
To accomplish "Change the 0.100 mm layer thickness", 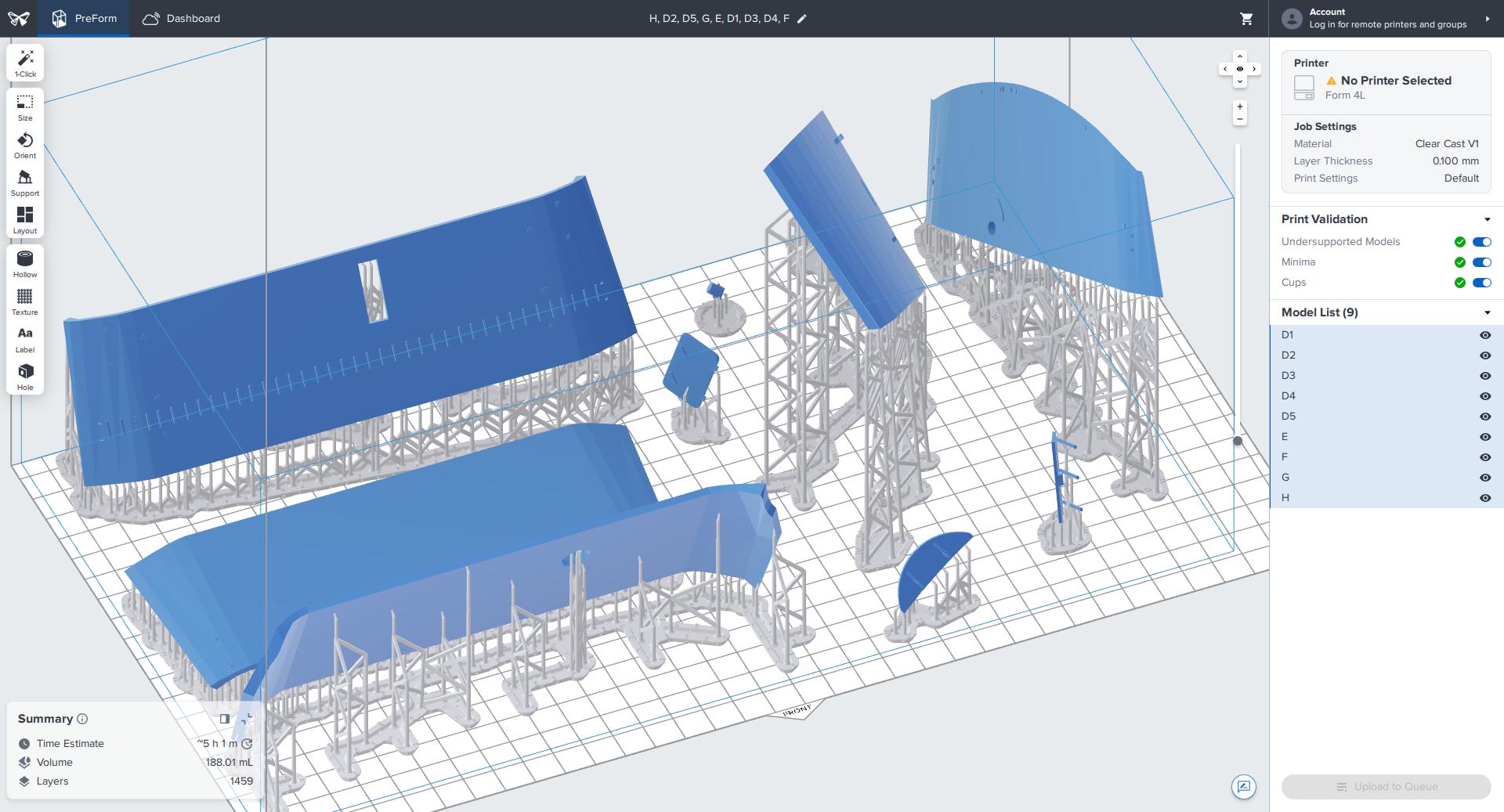I will tap(1455, 161).
